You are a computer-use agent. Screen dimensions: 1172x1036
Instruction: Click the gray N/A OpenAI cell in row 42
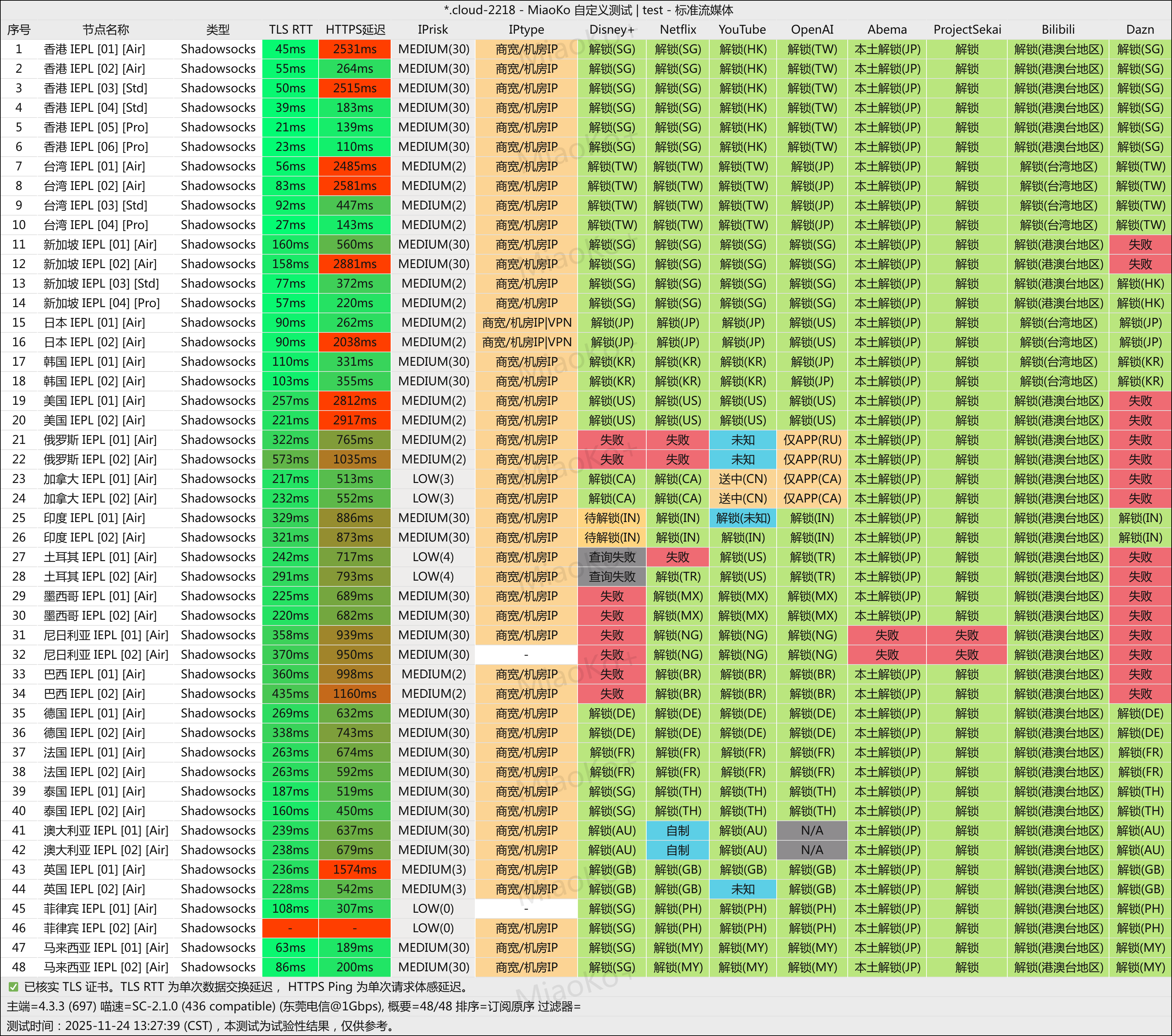point(812,850)
